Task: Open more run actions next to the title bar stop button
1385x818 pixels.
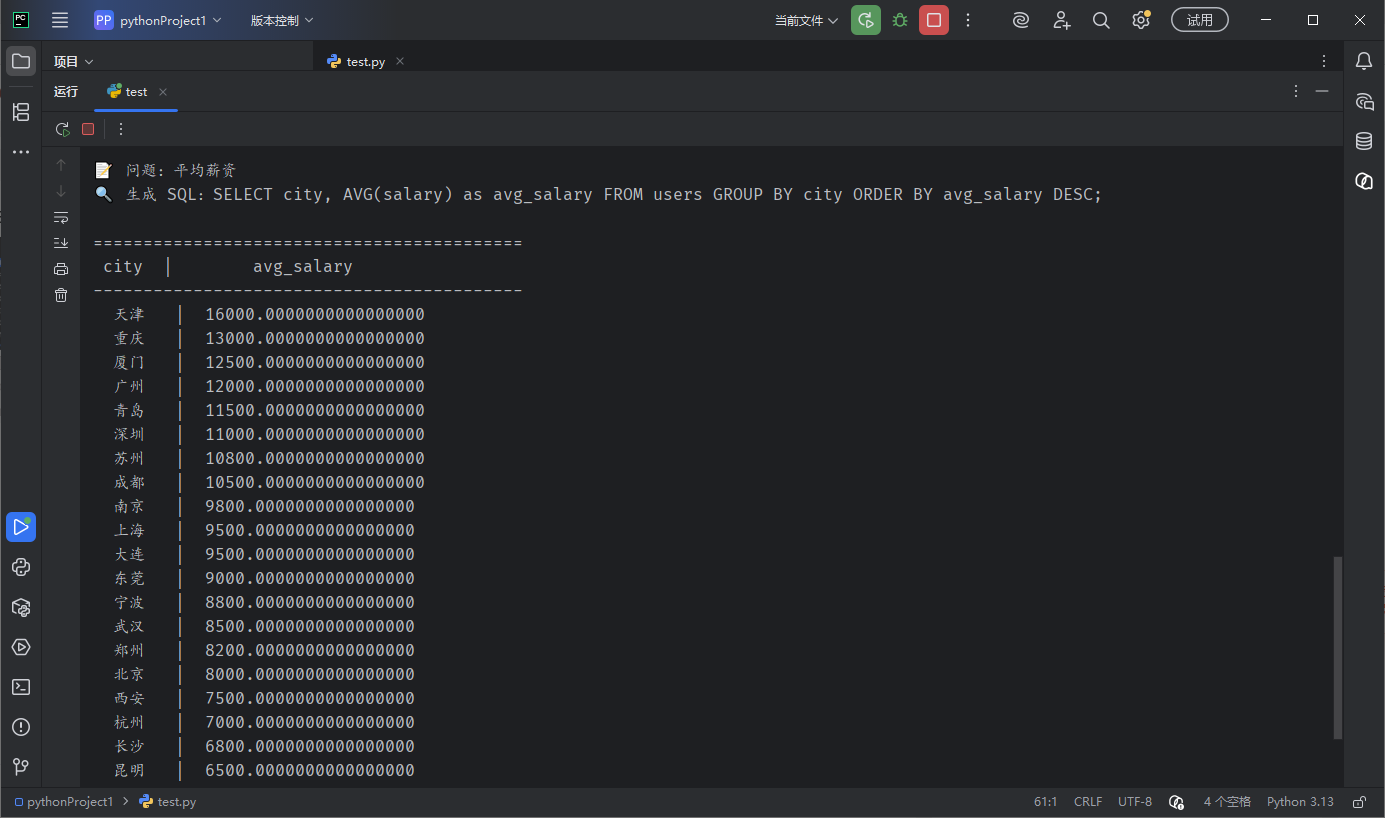Action: (x=967, y=20)
